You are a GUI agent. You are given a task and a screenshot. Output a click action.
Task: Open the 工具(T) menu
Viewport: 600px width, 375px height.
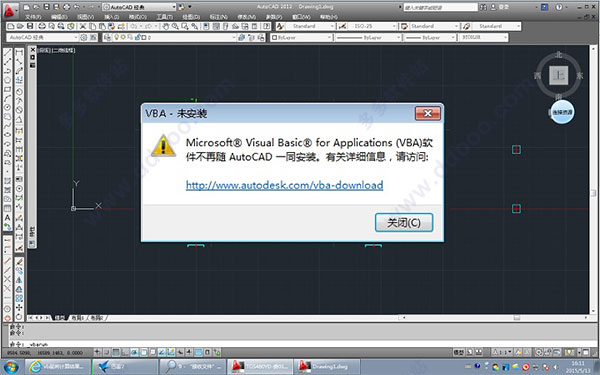click(164, 17)
